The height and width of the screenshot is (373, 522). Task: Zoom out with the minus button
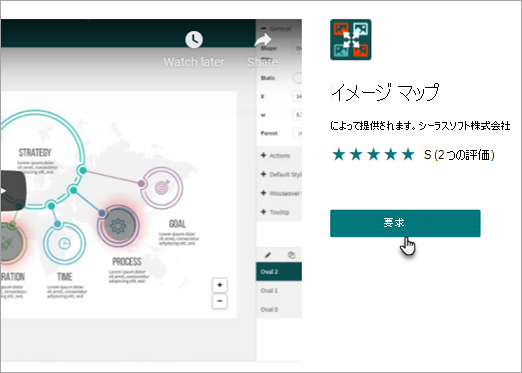(220, 301)
